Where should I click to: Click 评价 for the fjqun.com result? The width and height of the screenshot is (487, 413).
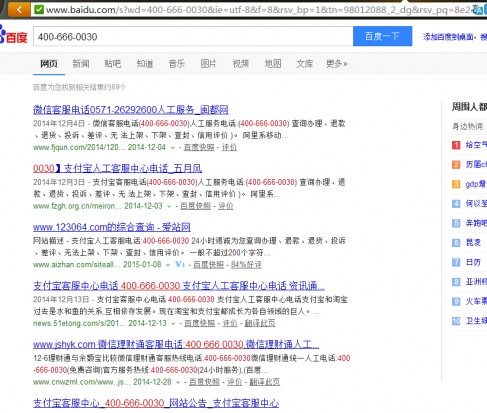pyautogui.click(x=229, y=147)
